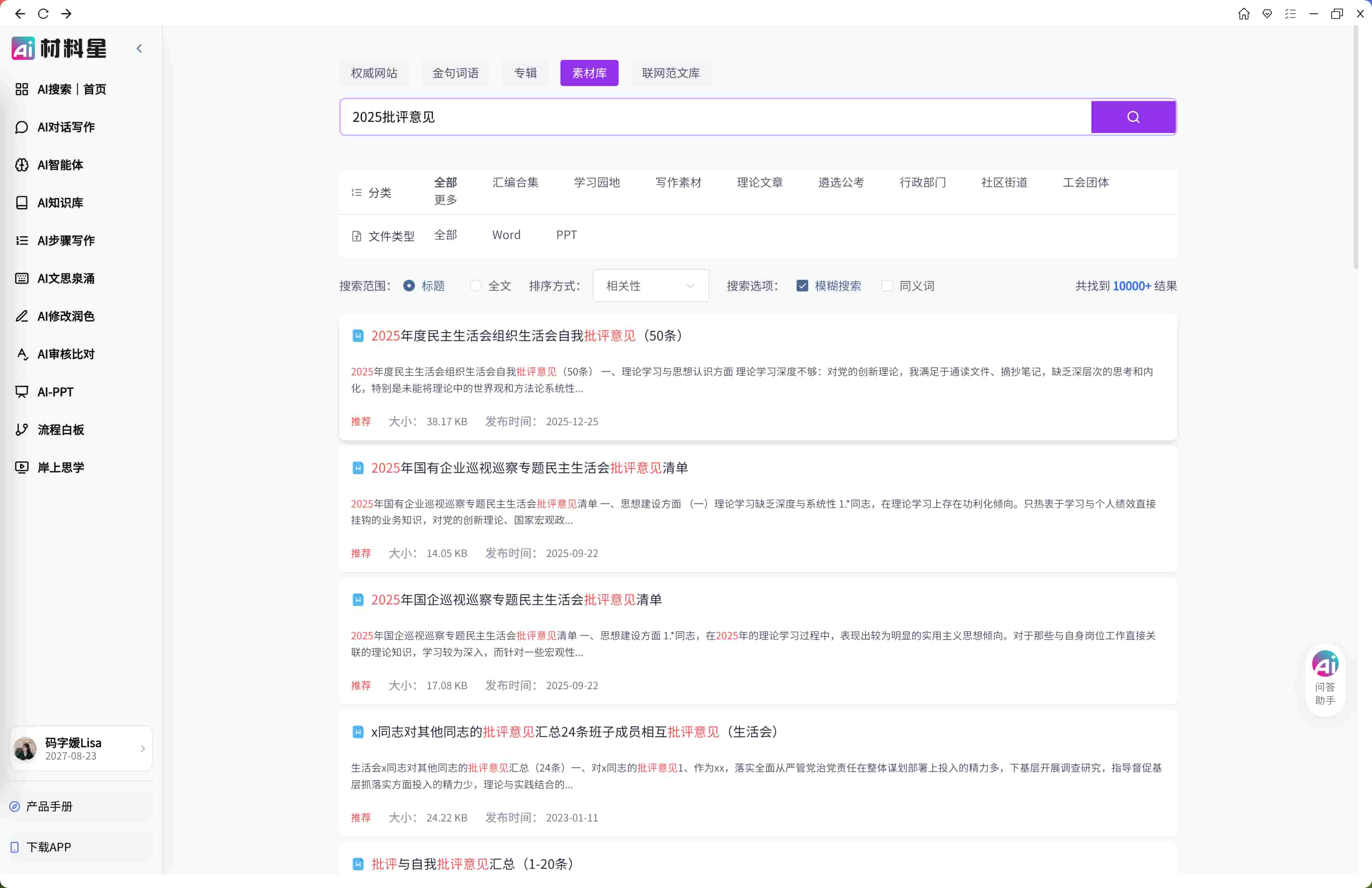Open 流程白板 from the sidebar
This screenshot has height=888, width=1372.
point(61,429)
